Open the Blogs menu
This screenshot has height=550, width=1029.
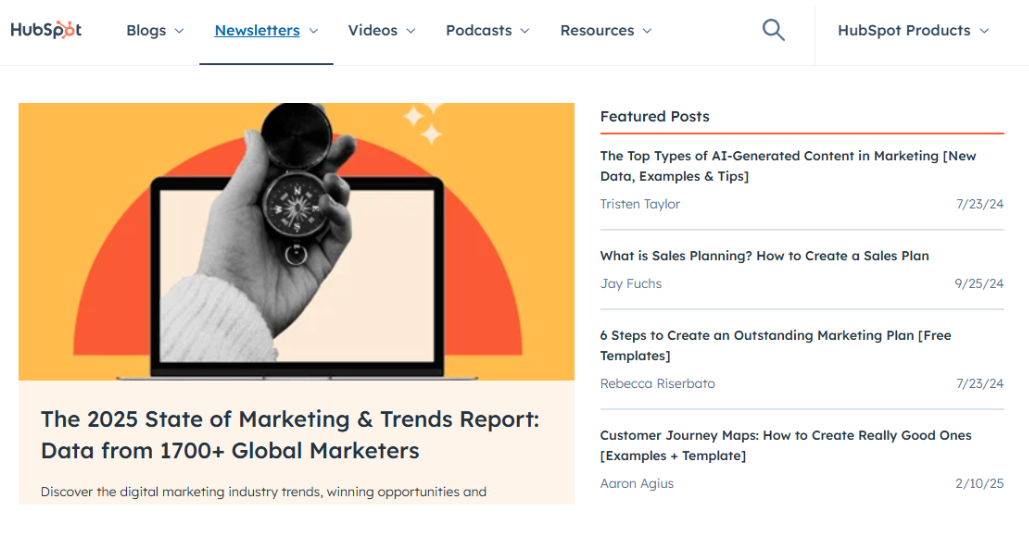point(146,31)
